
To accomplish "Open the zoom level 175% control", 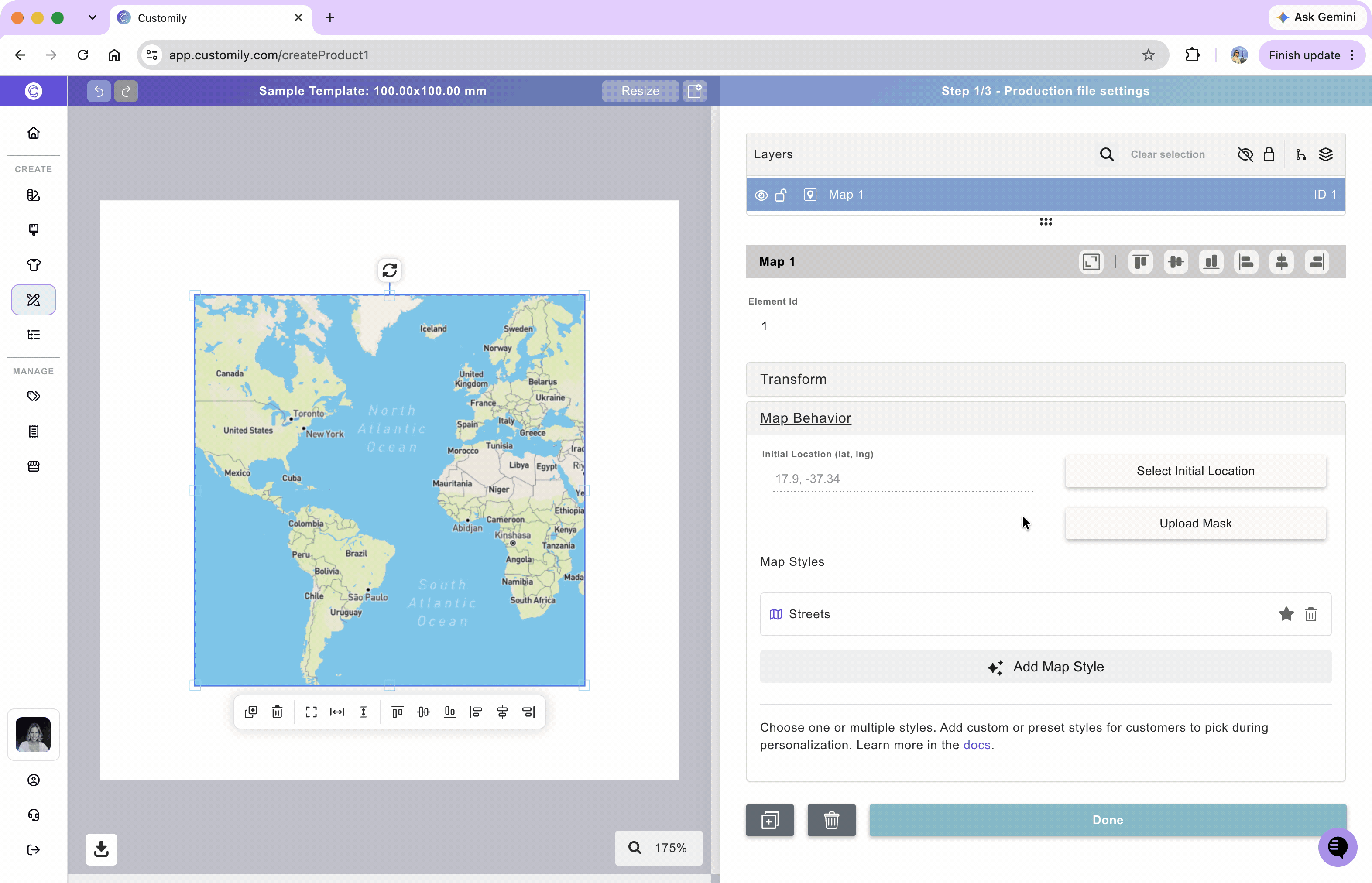I will point(659,848).
